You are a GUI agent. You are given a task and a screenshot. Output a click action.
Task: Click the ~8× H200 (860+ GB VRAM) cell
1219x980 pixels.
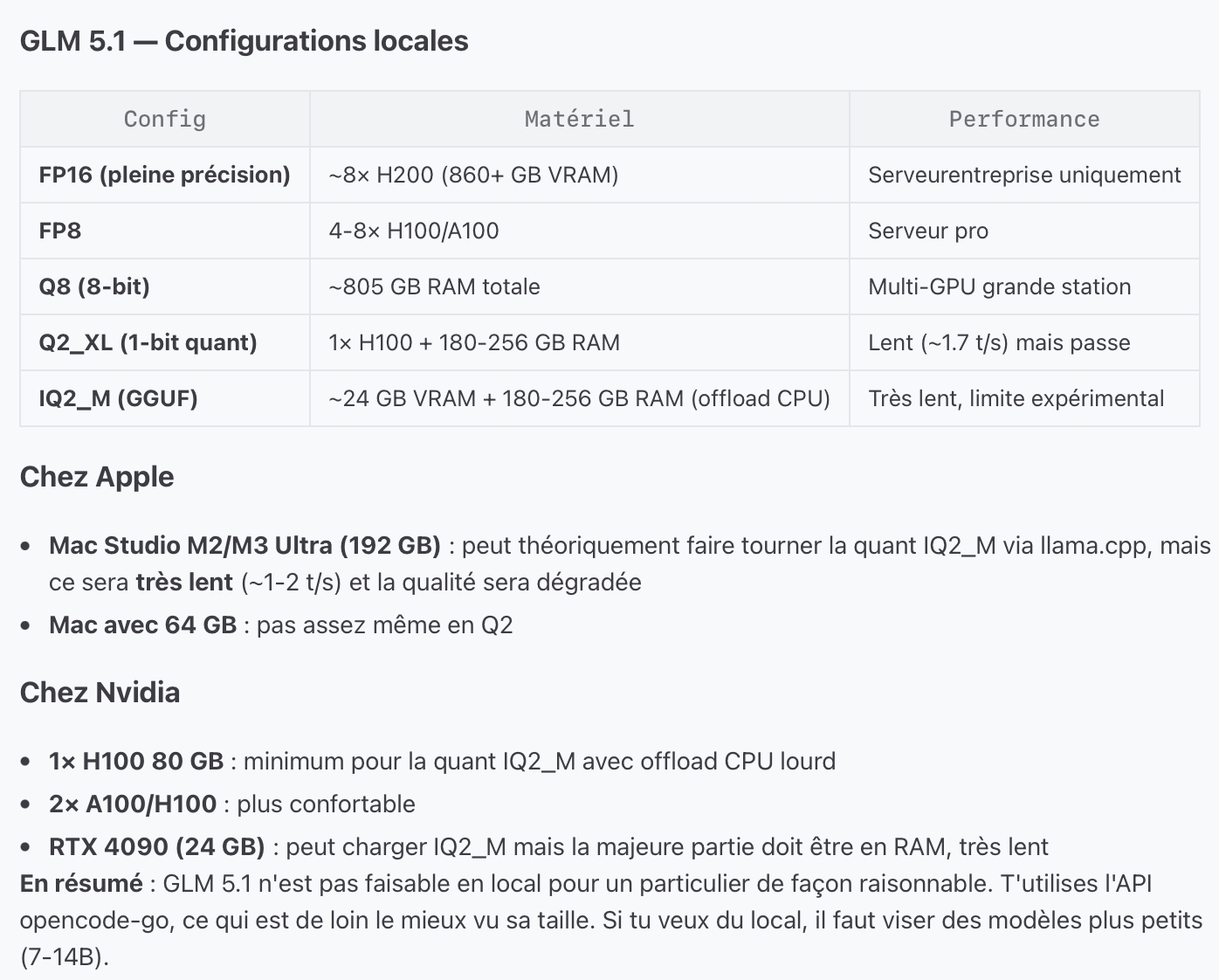pos(580,175)
